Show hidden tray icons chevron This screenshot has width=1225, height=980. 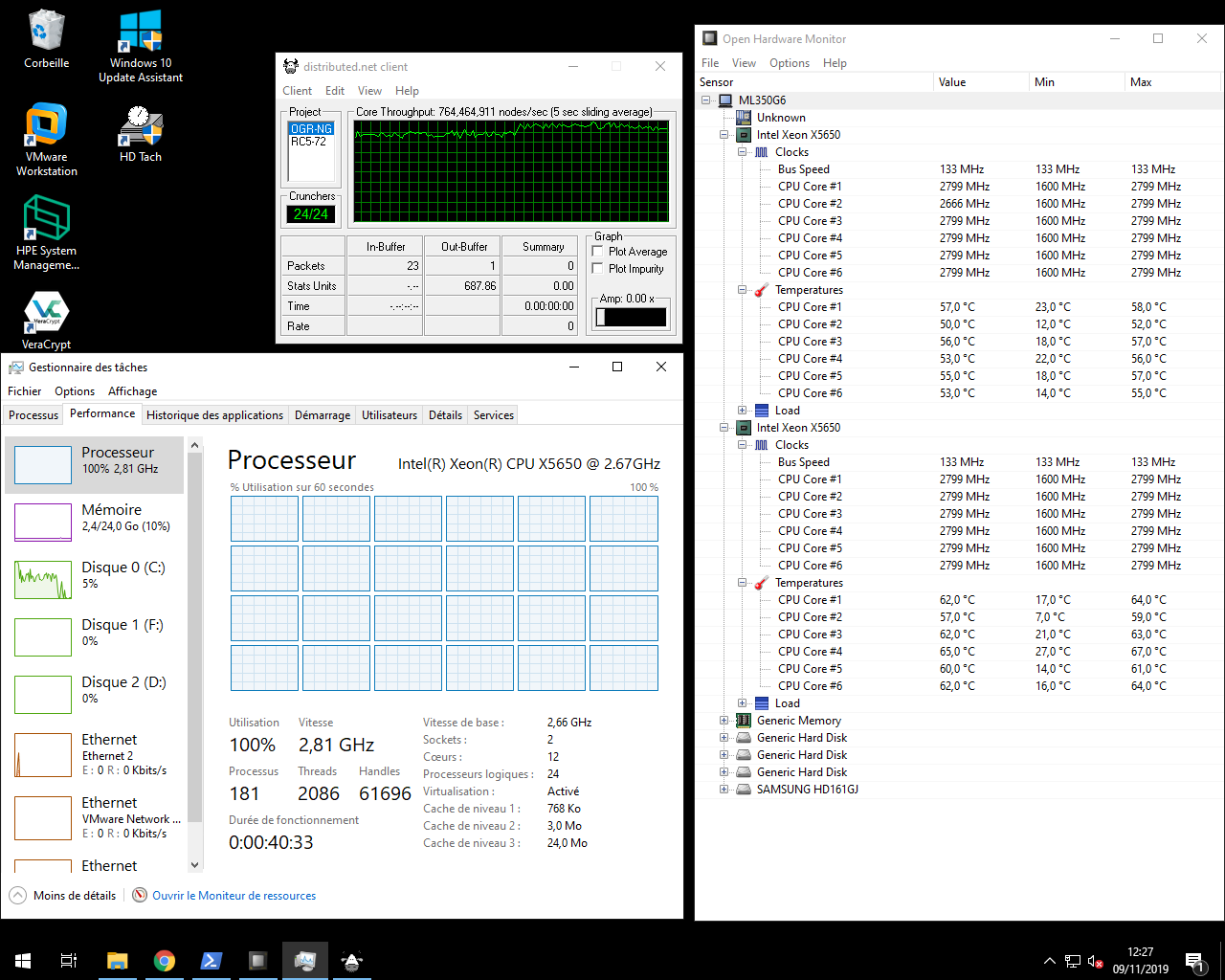pyautogui.click(x=1049, y=961)
